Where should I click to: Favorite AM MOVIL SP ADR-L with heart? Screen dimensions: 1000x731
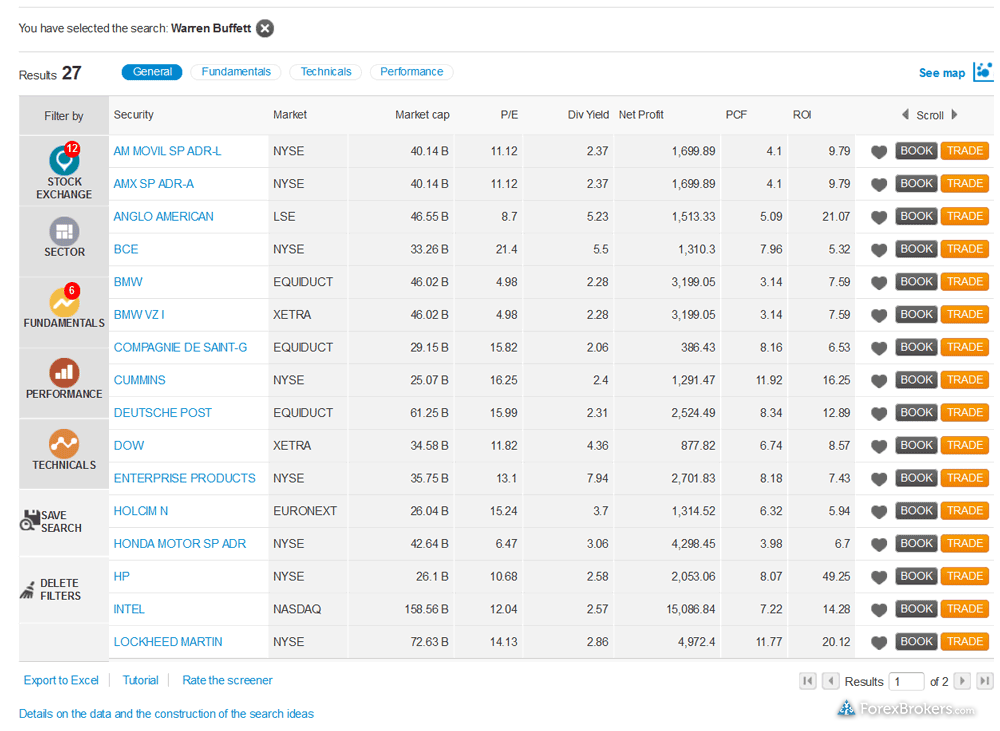(x=879, y=152)
